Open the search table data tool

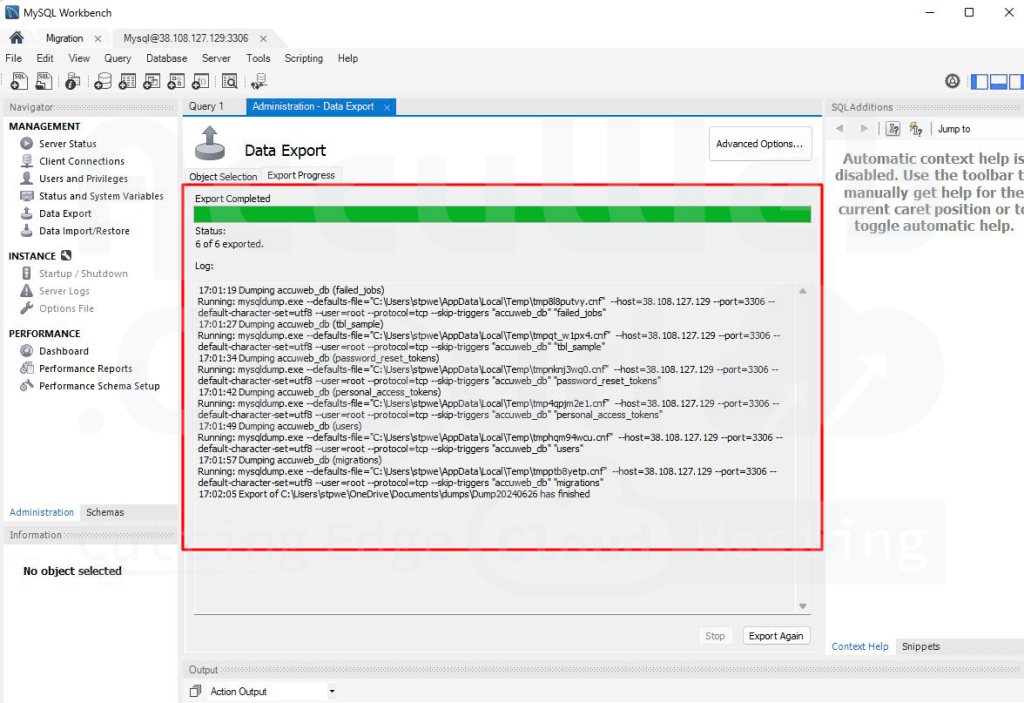(x=231, y=81)
